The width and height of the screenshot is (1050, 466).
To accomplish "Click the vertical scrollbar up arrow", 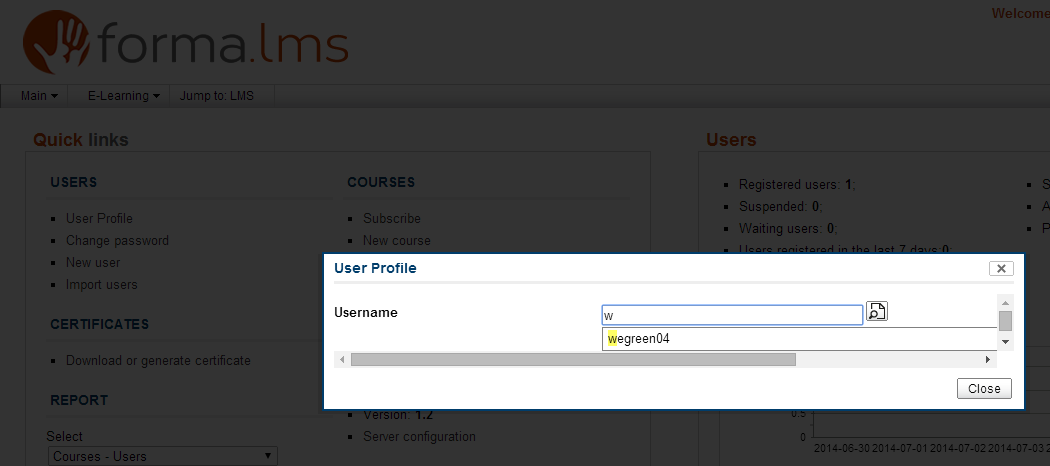I will pos(1005,302).
